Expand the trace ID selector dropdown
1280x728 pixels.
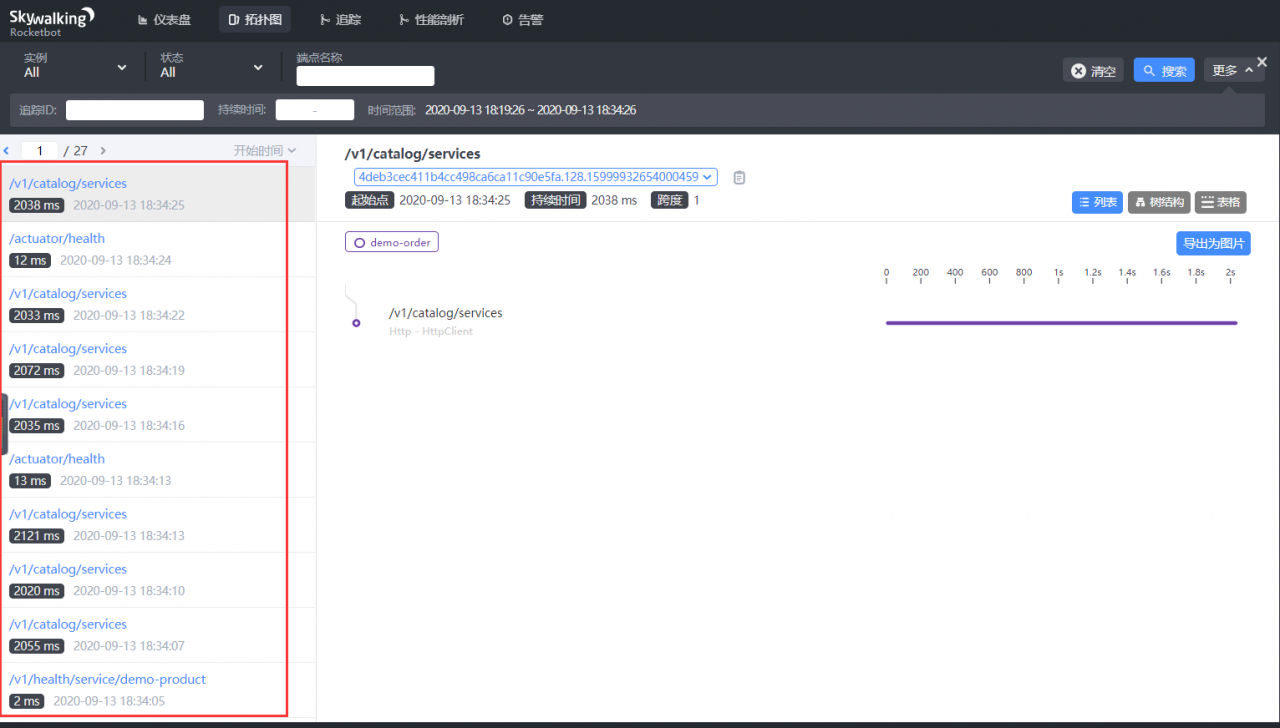pyautogui.click(x=535, y=177)
